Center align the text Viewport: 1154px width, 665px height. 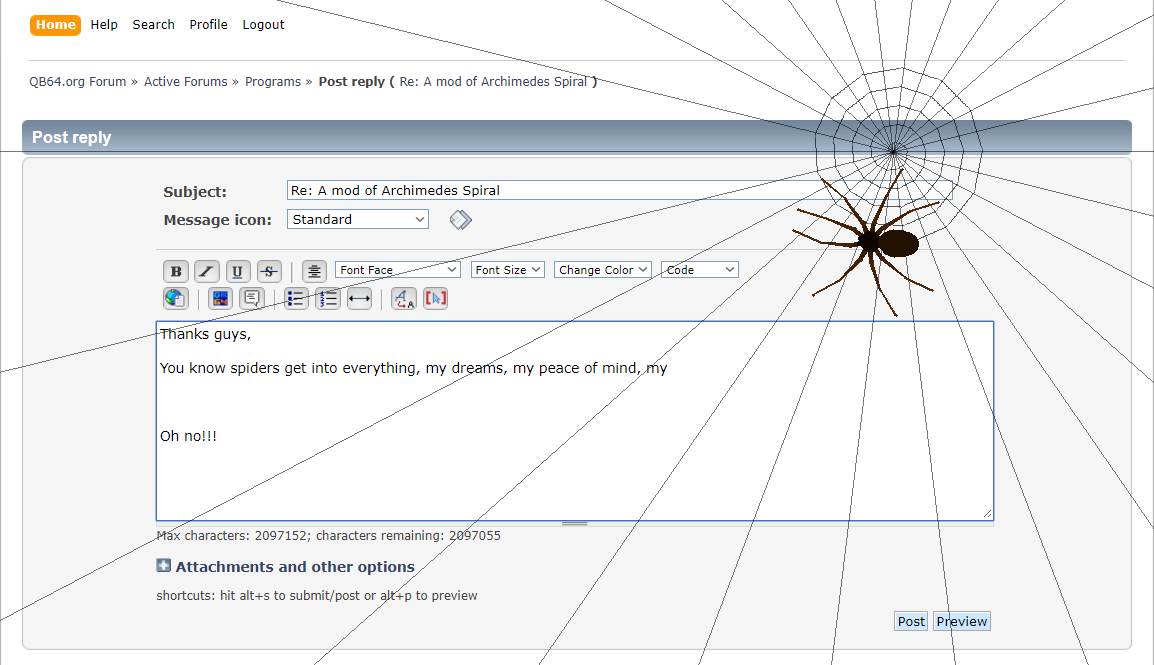[315, 271]
